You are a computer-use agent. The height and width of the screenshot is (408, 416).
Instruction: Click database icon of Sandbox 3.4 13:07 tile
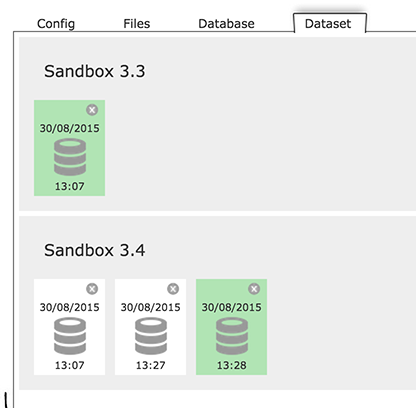[x=70, y=336]
